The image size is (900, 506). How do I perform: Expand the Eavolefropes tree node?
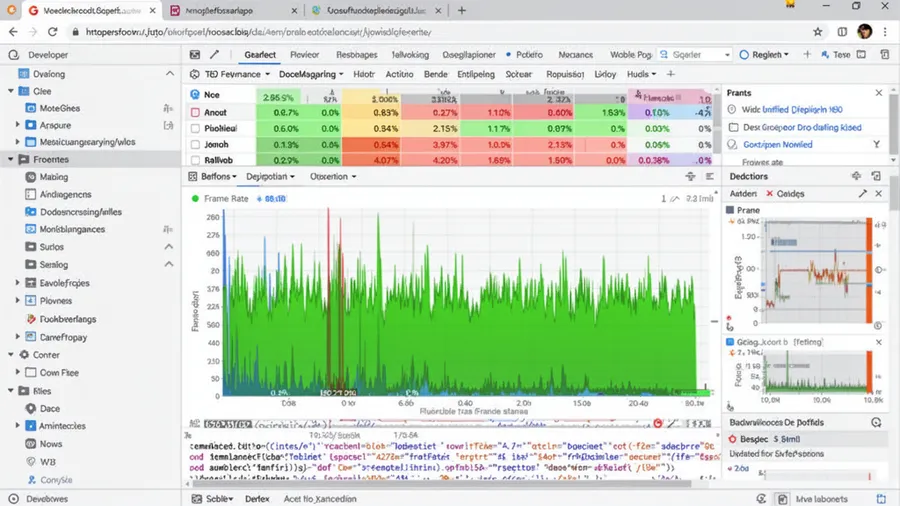17,283
